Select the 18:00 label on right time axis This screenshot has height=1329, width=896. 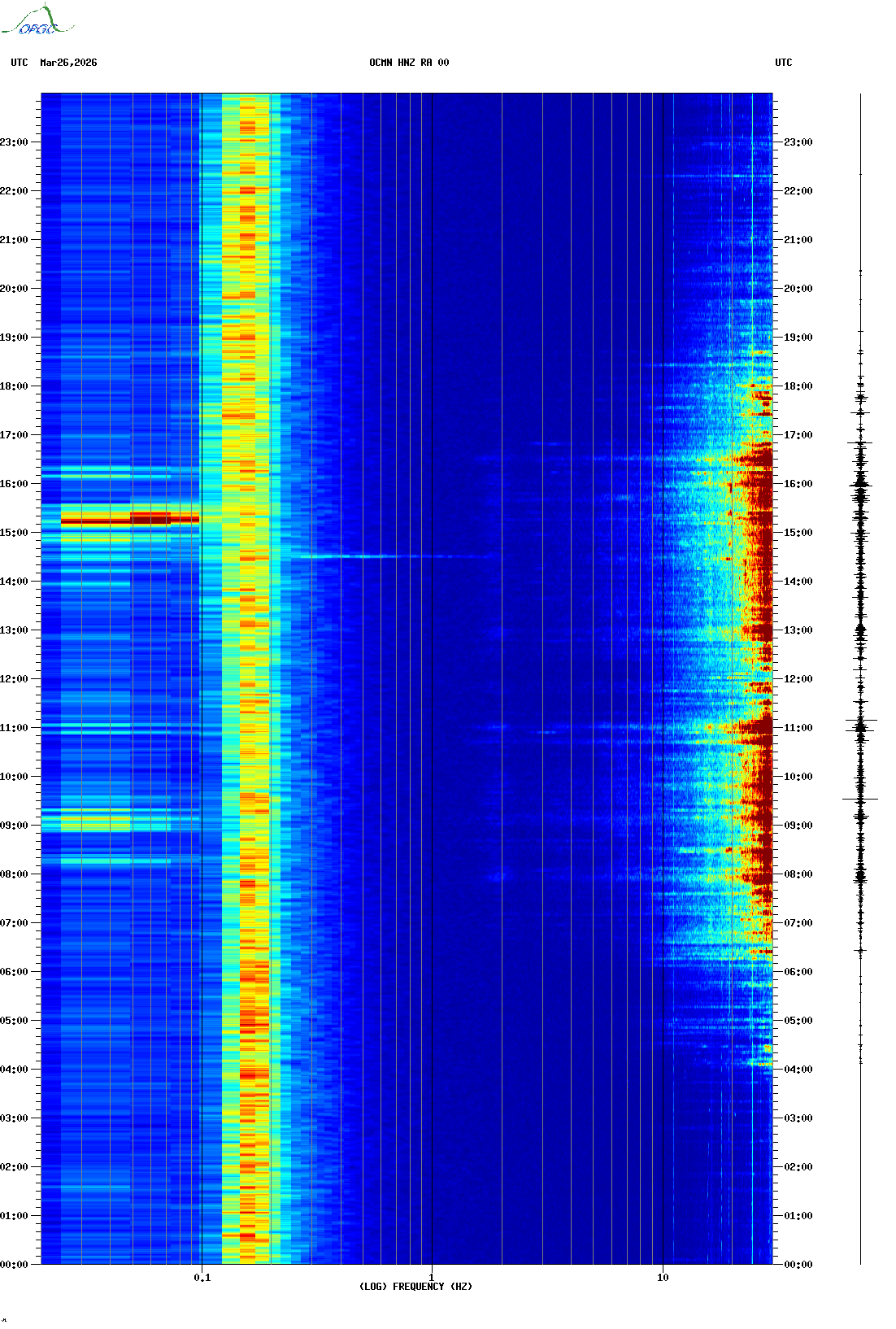tap(798, 386)
